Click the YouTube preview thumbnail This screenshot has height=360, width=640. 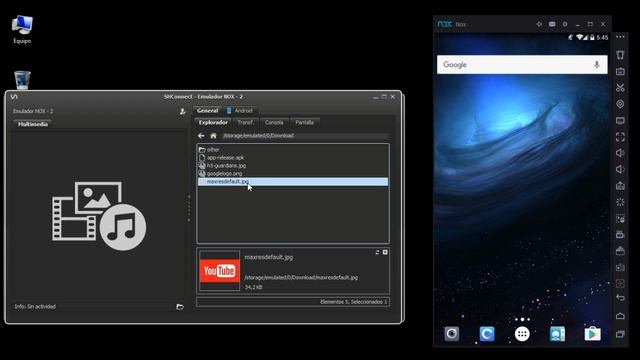click(220, 271)
